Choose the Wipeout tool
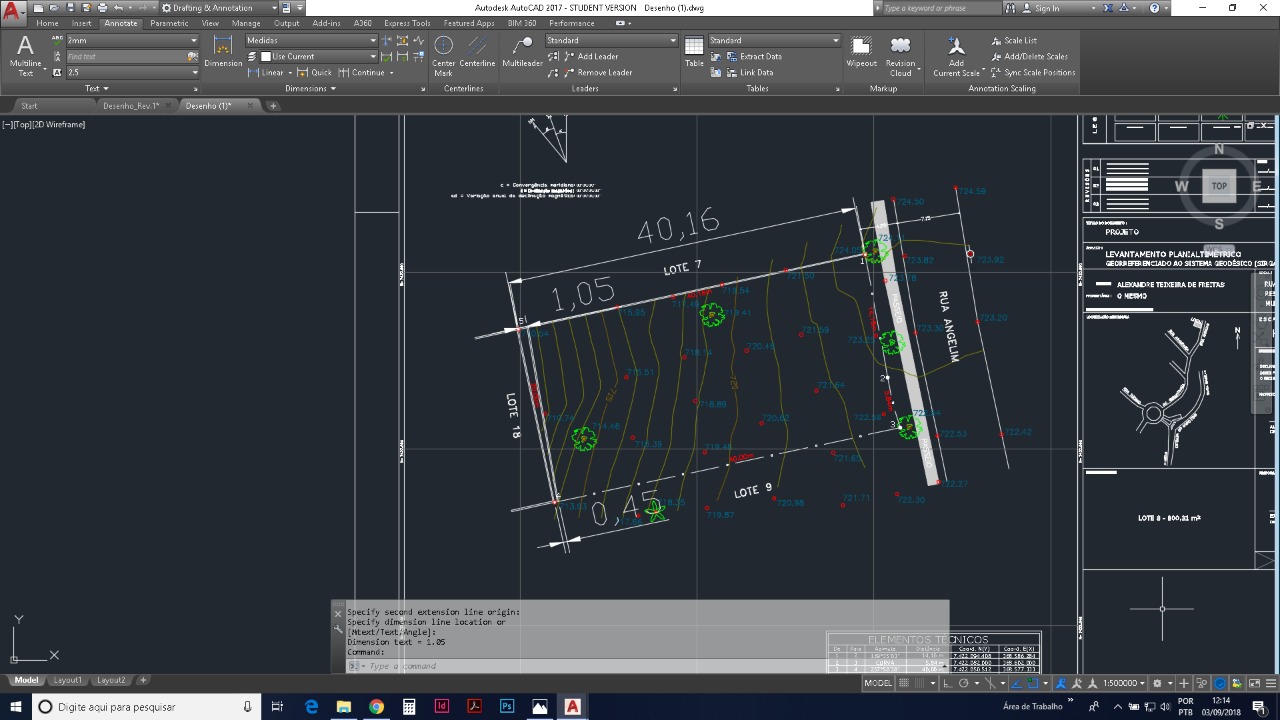This screenshot has height=720, width=1280. click(x=861, y=52)
